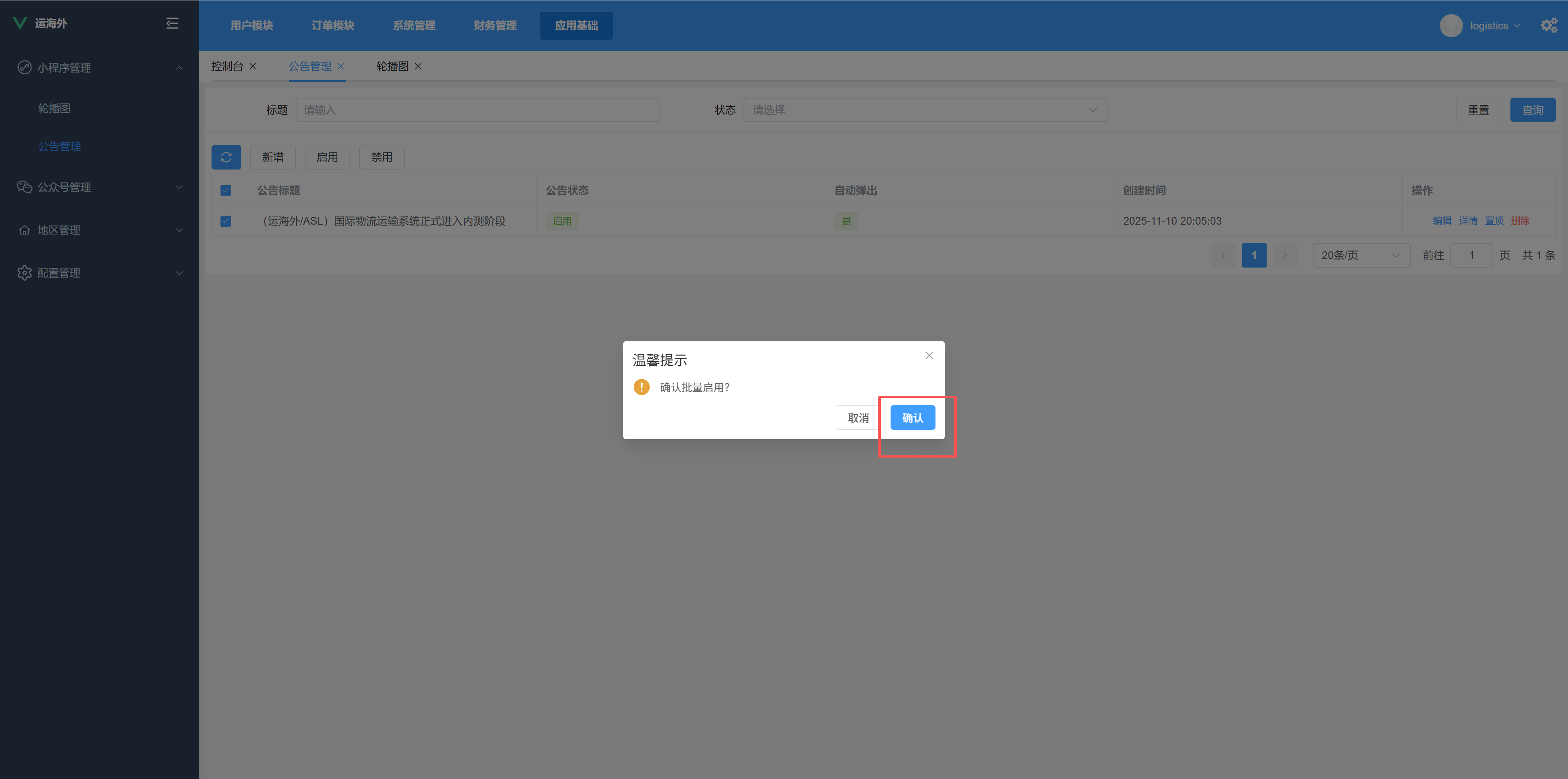
Task: Uncheck the announcement row checkbox
Action: click(x=226, y=221)
